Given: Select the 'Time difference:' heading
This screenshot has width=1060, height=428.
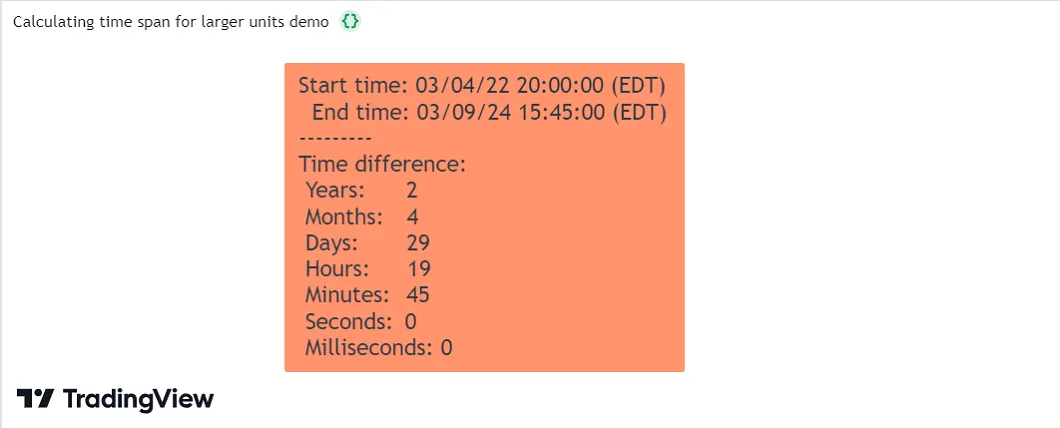Looking at the screenshot, I should [383, 164].
